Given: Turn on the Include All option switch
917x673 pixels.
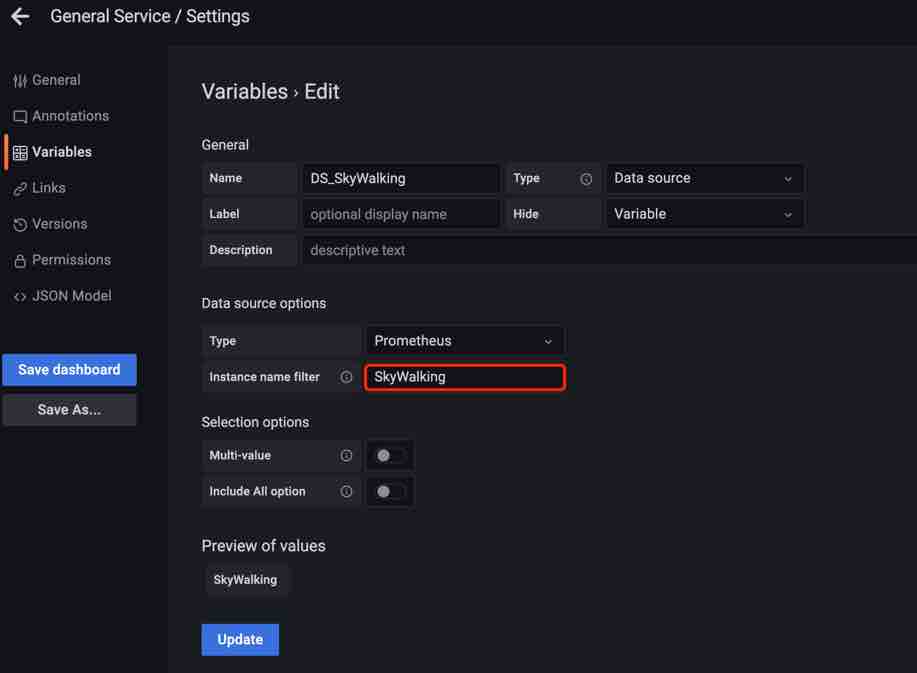Looking at the screenshot, I should pos(389,492).
